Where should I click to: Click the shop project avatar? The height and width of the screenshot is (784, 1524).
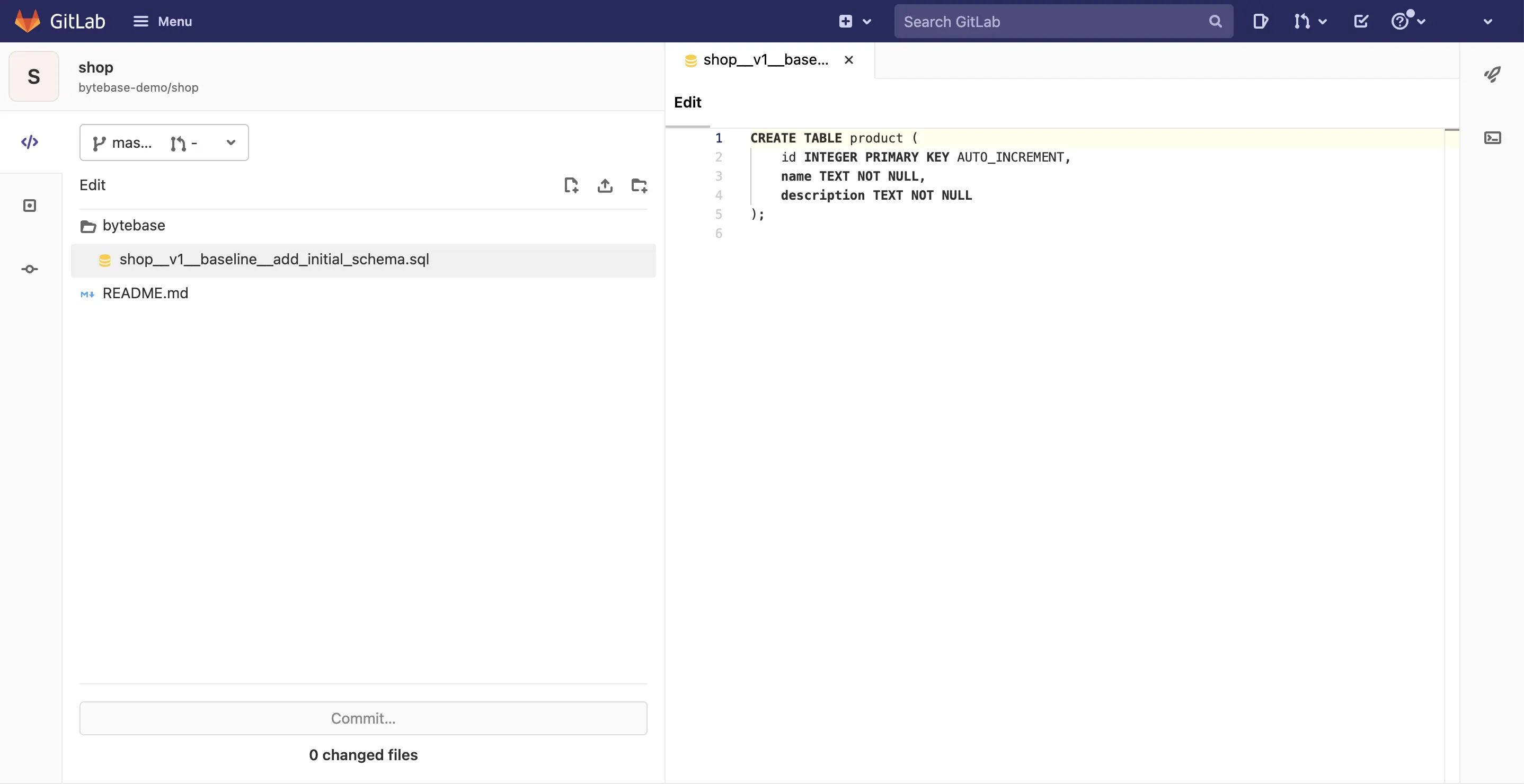click(x=34, y=76)
